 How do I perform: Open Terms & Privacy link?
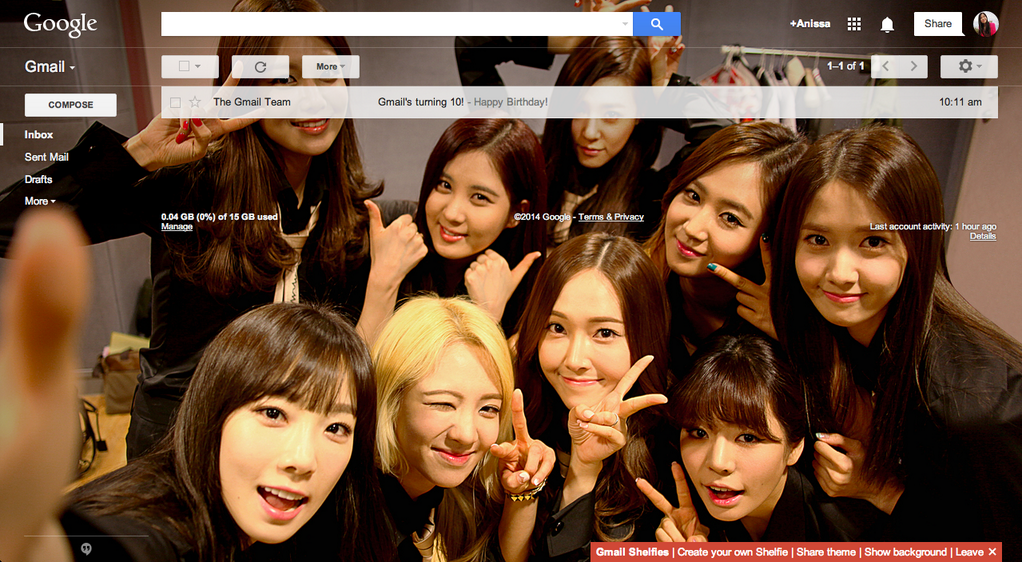pos(611,217)
